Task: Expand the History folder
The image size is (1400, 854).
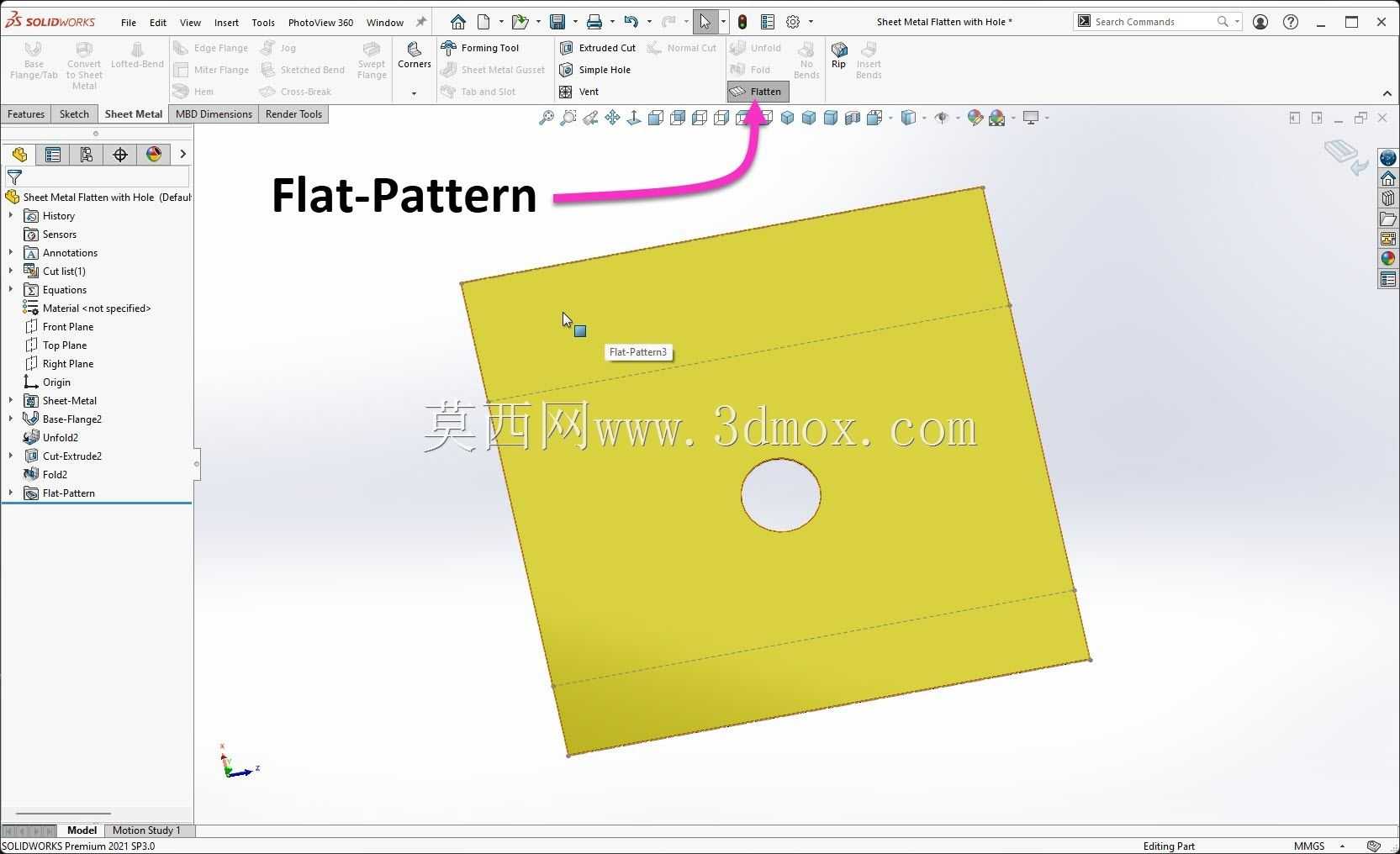Action: click(x=11, y=216)
